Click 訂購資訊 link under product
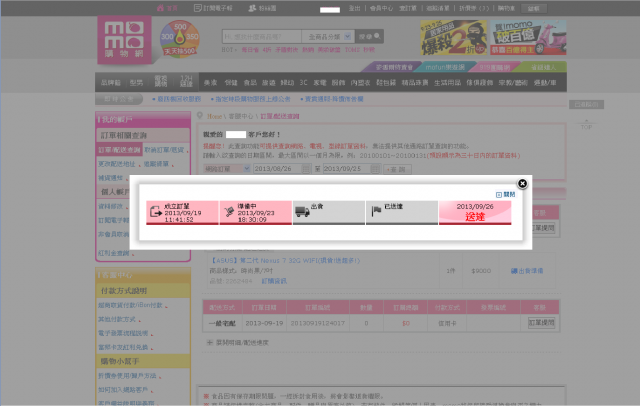This screenshot has width=640, height=406. click(x=274, y=281)
